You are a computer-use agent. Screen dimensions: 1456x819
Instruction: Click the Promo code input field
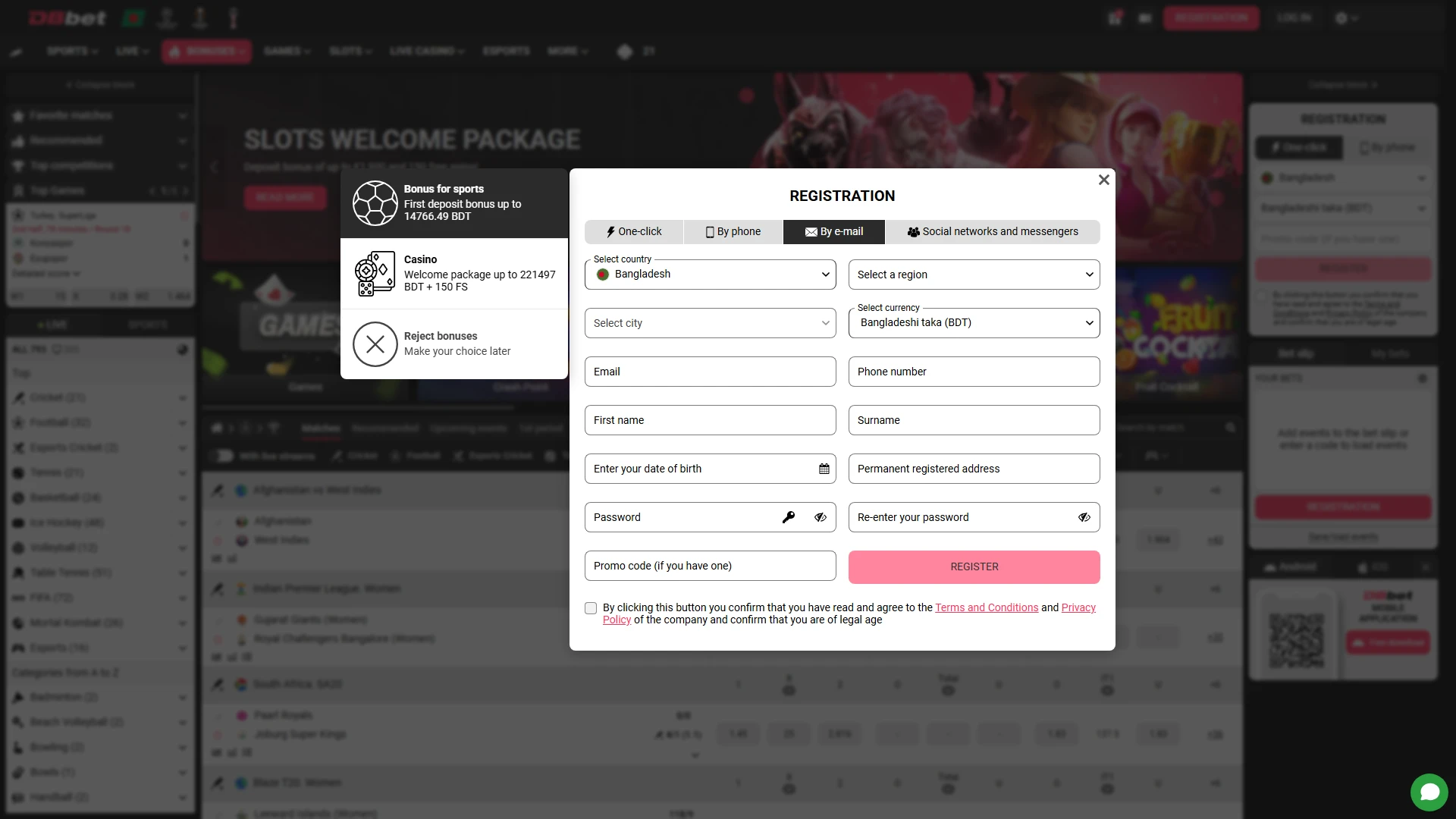(710, 566)
